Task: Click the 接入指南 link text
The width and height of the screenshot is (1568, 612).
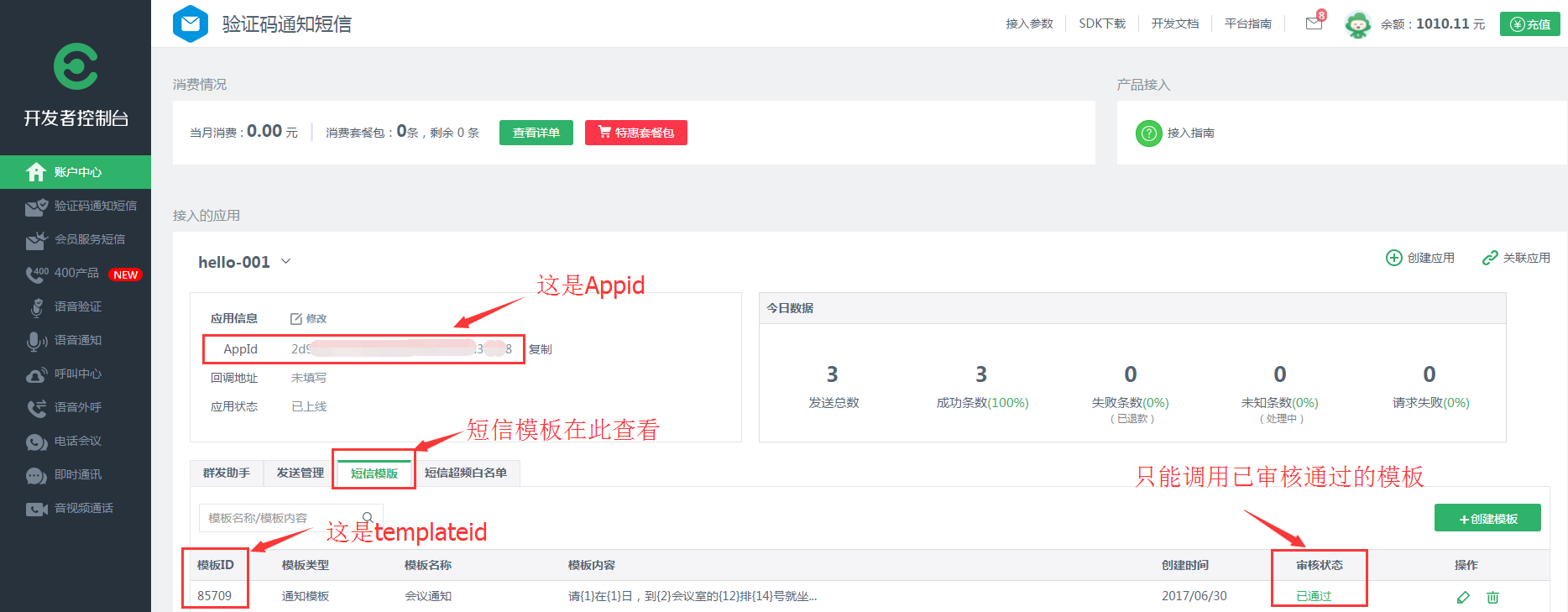Action: (1191, 133)
